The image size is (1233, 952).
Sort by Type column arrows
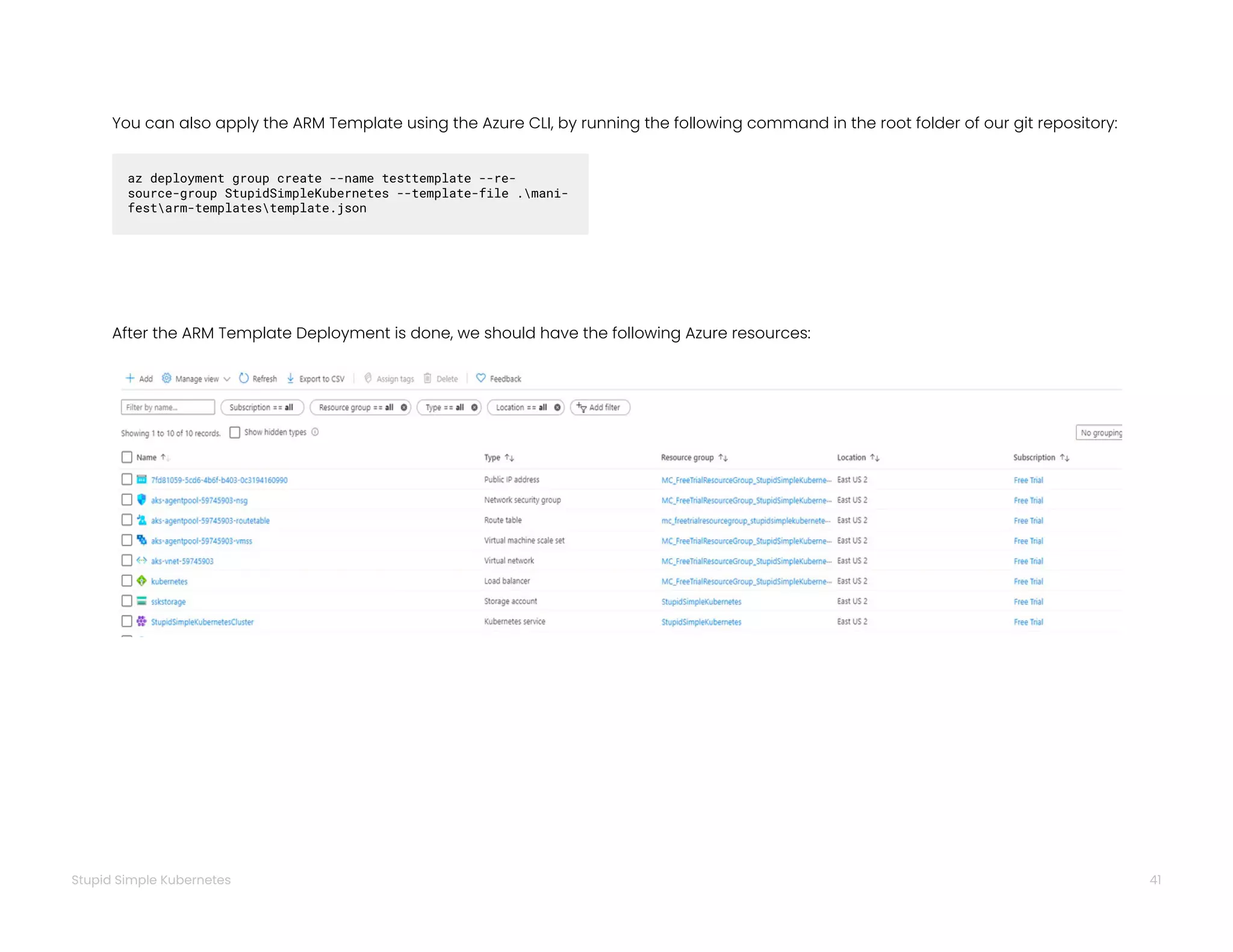point(509,457)
